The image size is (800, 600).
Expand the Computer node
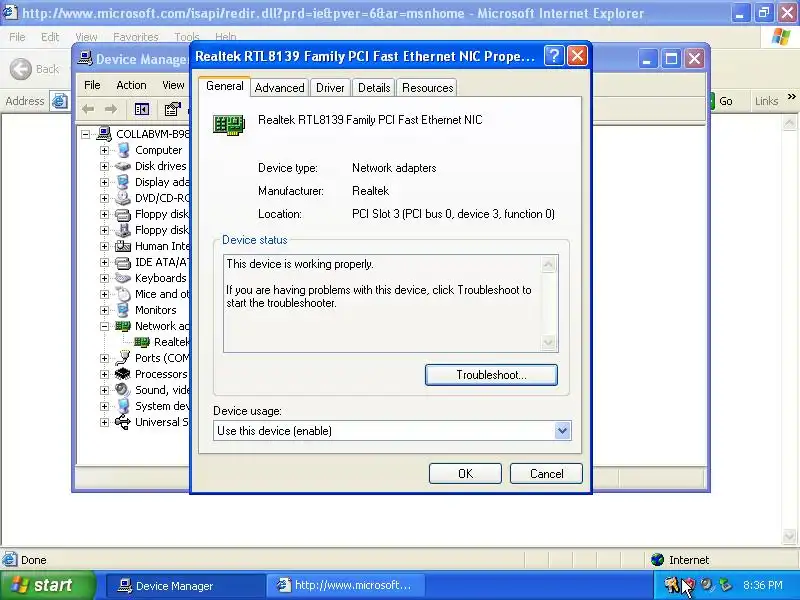pos(105,151)
